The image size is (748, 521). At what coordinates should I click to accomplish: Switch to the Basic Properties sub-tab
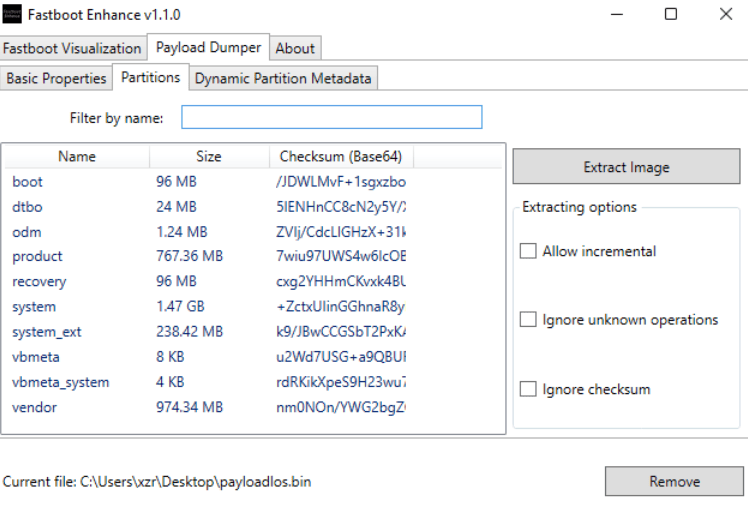56,78
